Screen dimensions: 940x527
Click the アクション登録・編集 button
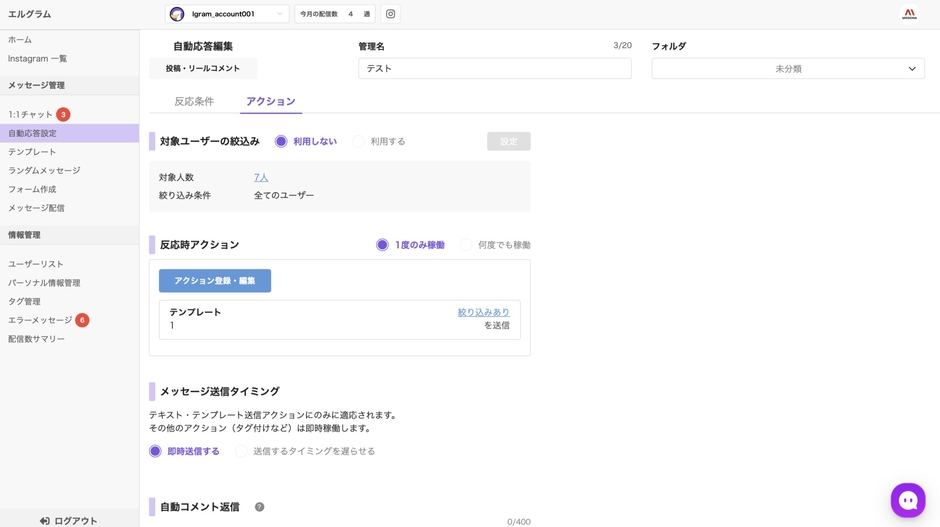215,281
